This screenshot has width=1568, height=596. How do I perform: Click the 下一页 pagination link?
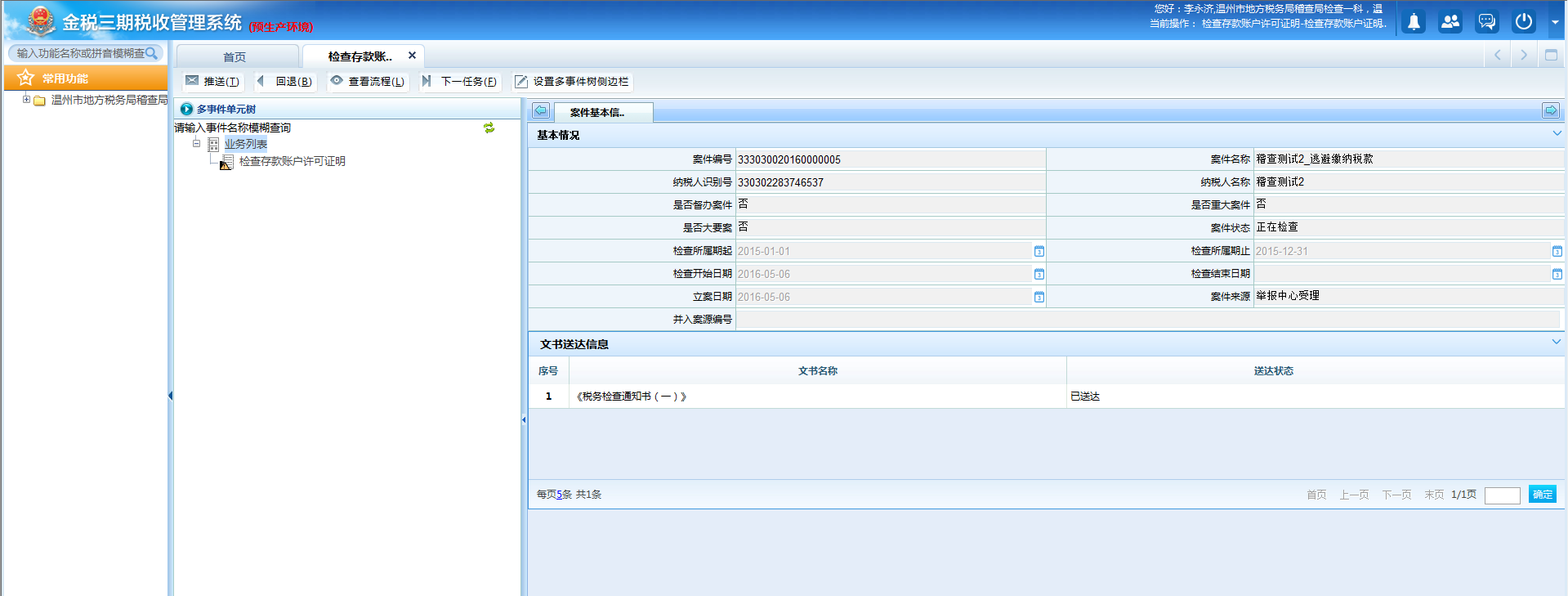pyautogui.click(x=1396, y=495)
